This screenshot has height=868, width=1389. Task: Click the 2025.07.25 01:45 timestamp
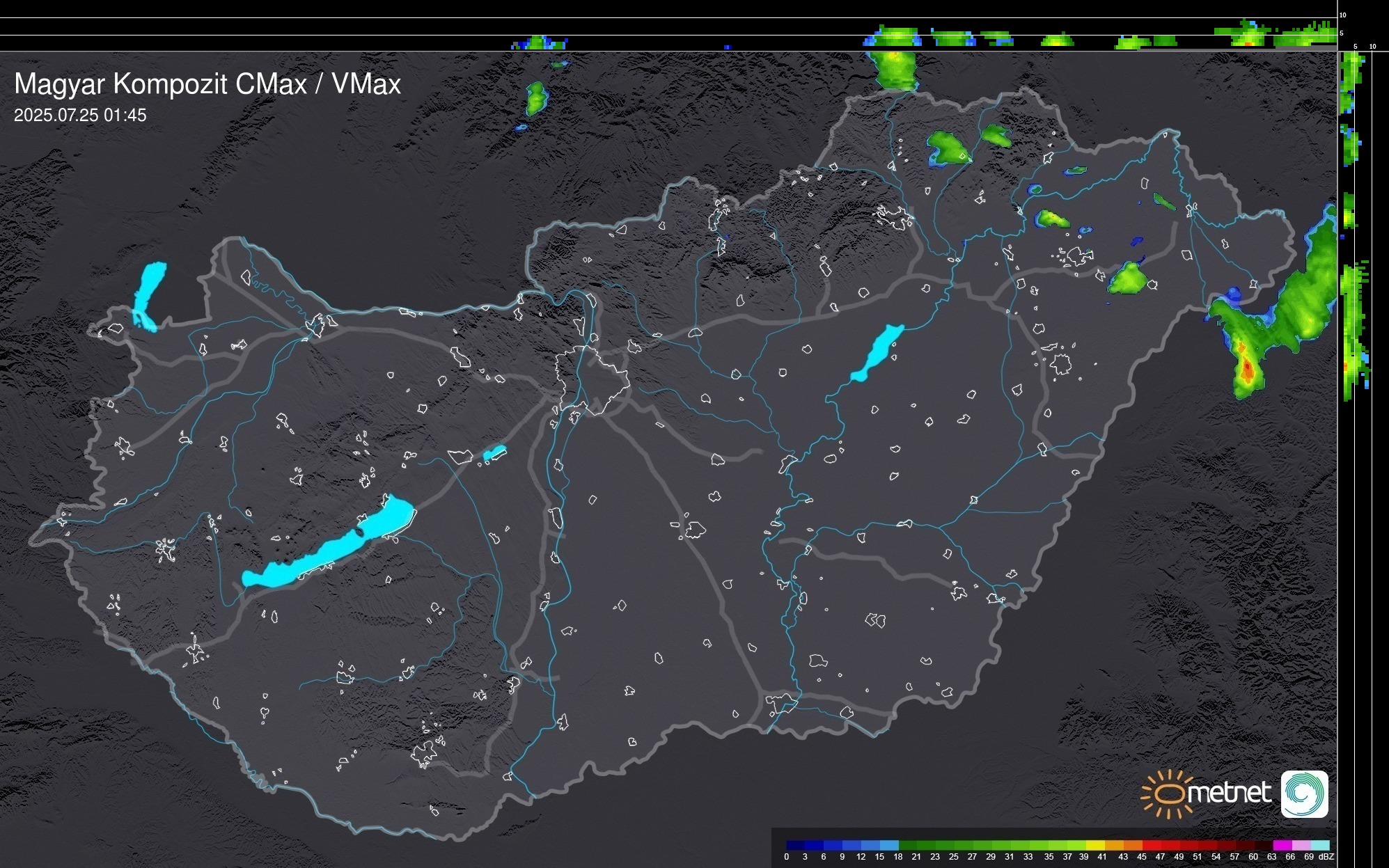pos(80,116)
